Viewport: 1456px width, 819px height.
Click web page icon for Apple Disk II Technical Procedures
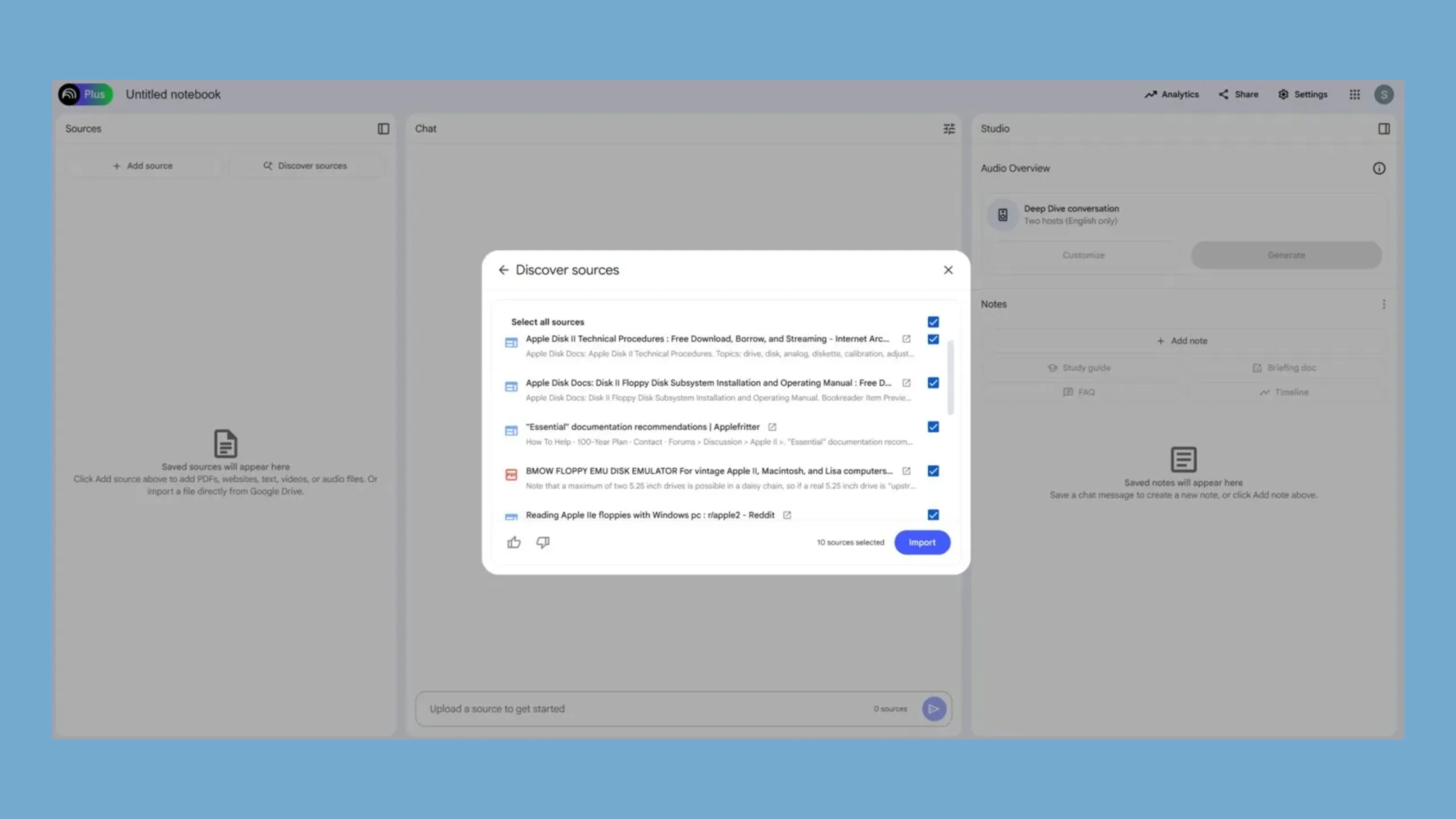click(x=511, y=343)
